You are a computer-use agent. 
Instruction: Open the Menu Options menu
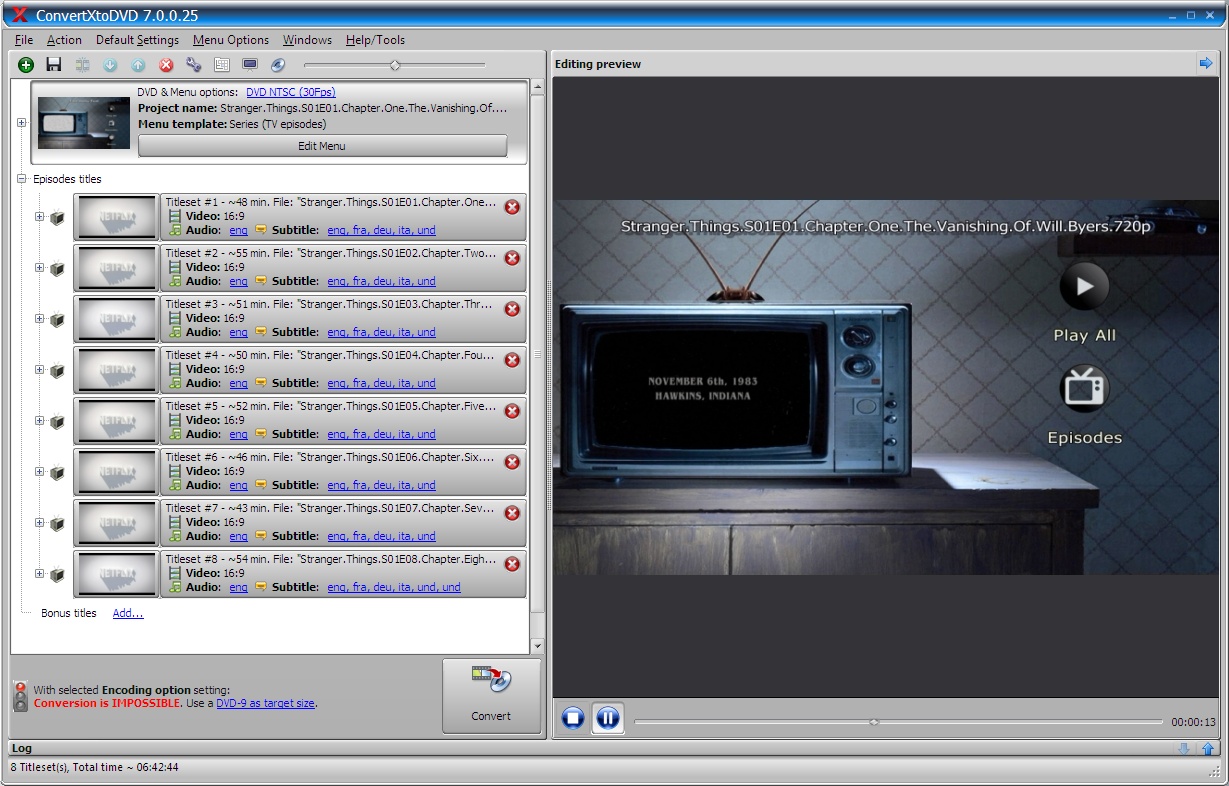point(231,40)
